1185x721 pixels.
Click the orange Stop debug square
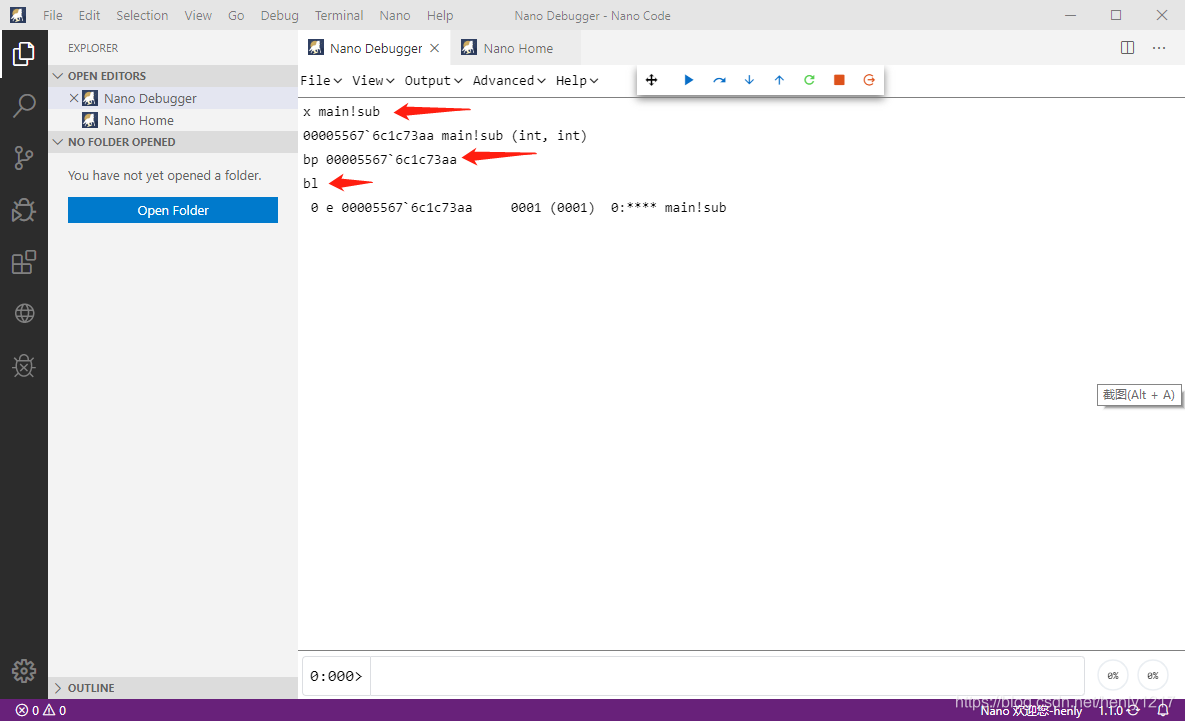839,80
